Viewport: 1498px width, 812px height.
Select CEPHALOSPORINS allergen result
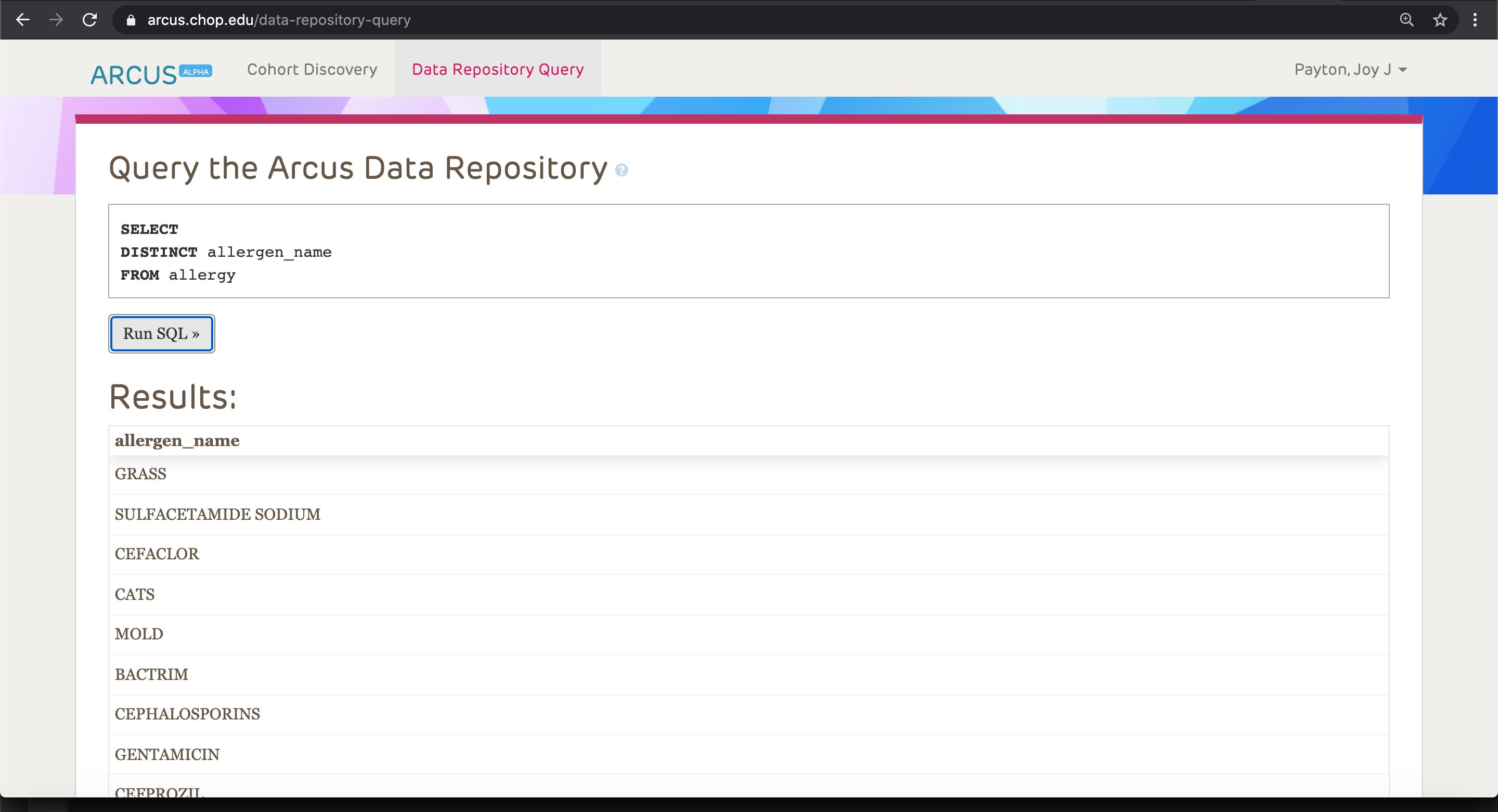[187, 714]
